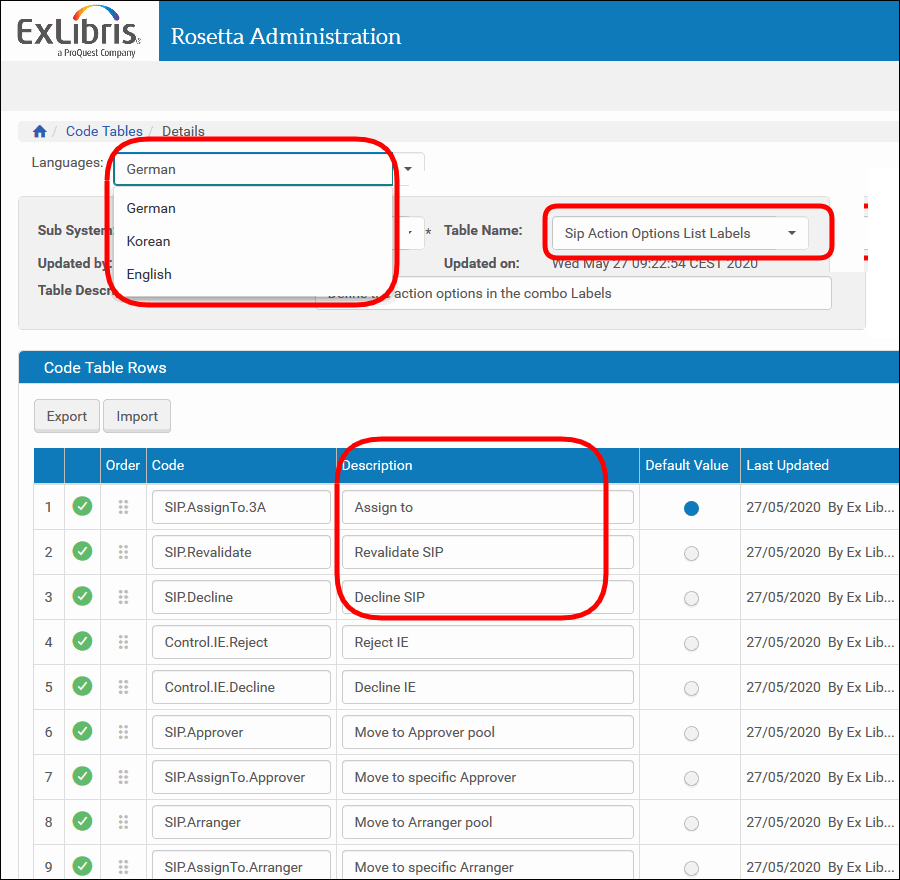Select default value radio for SIP.Approver
900x880 pixels.
pos(691,733)
